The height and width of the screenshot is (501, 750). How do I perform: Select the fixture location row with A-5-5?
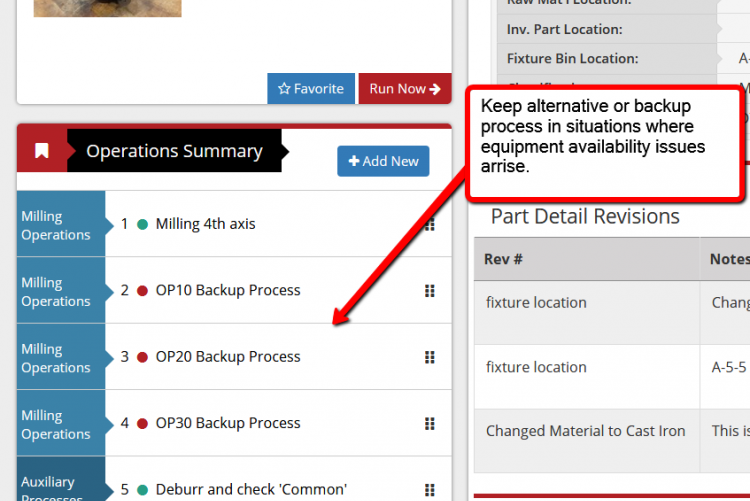tap(612, 377)
